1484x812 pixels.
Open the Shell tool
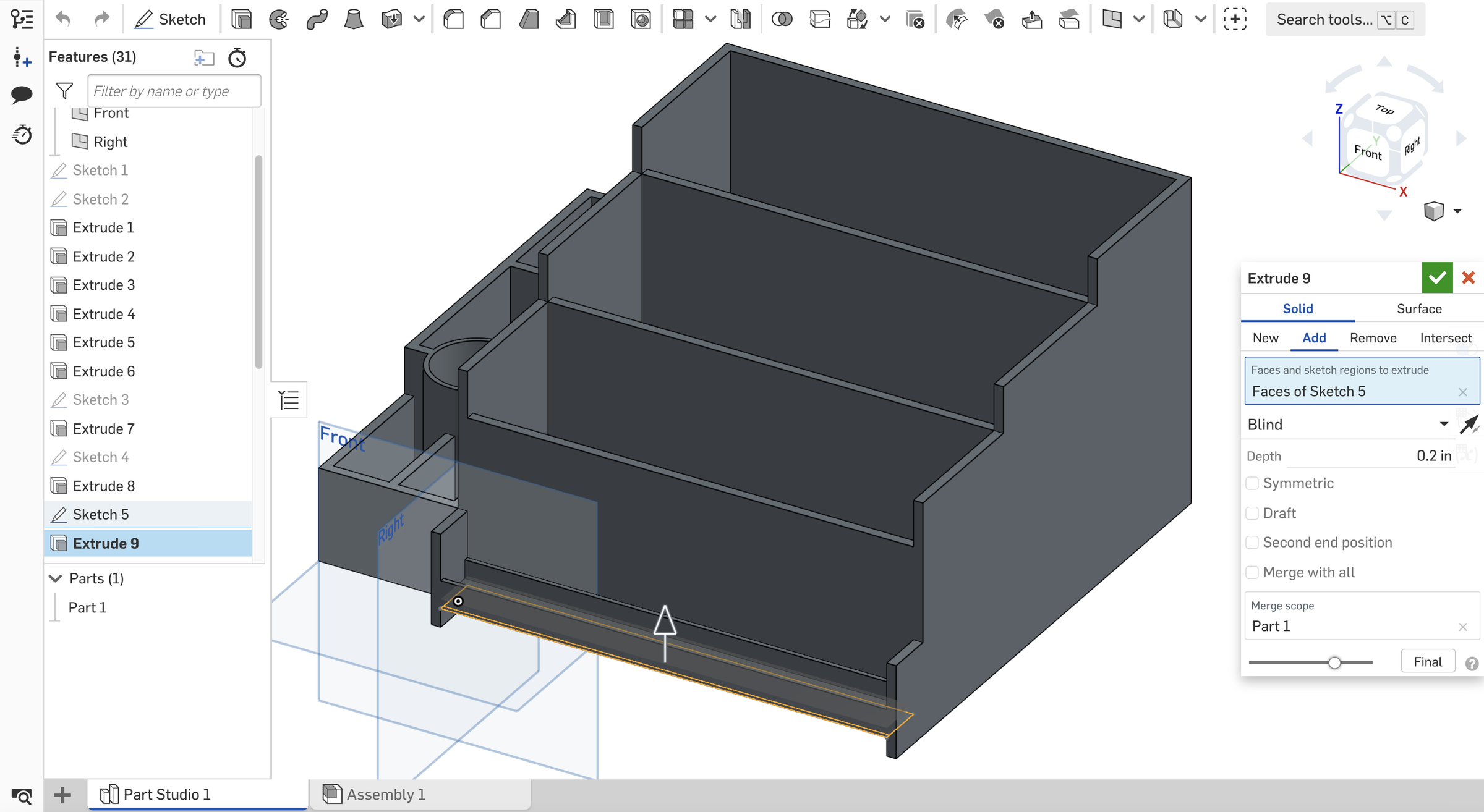(603, 19)
